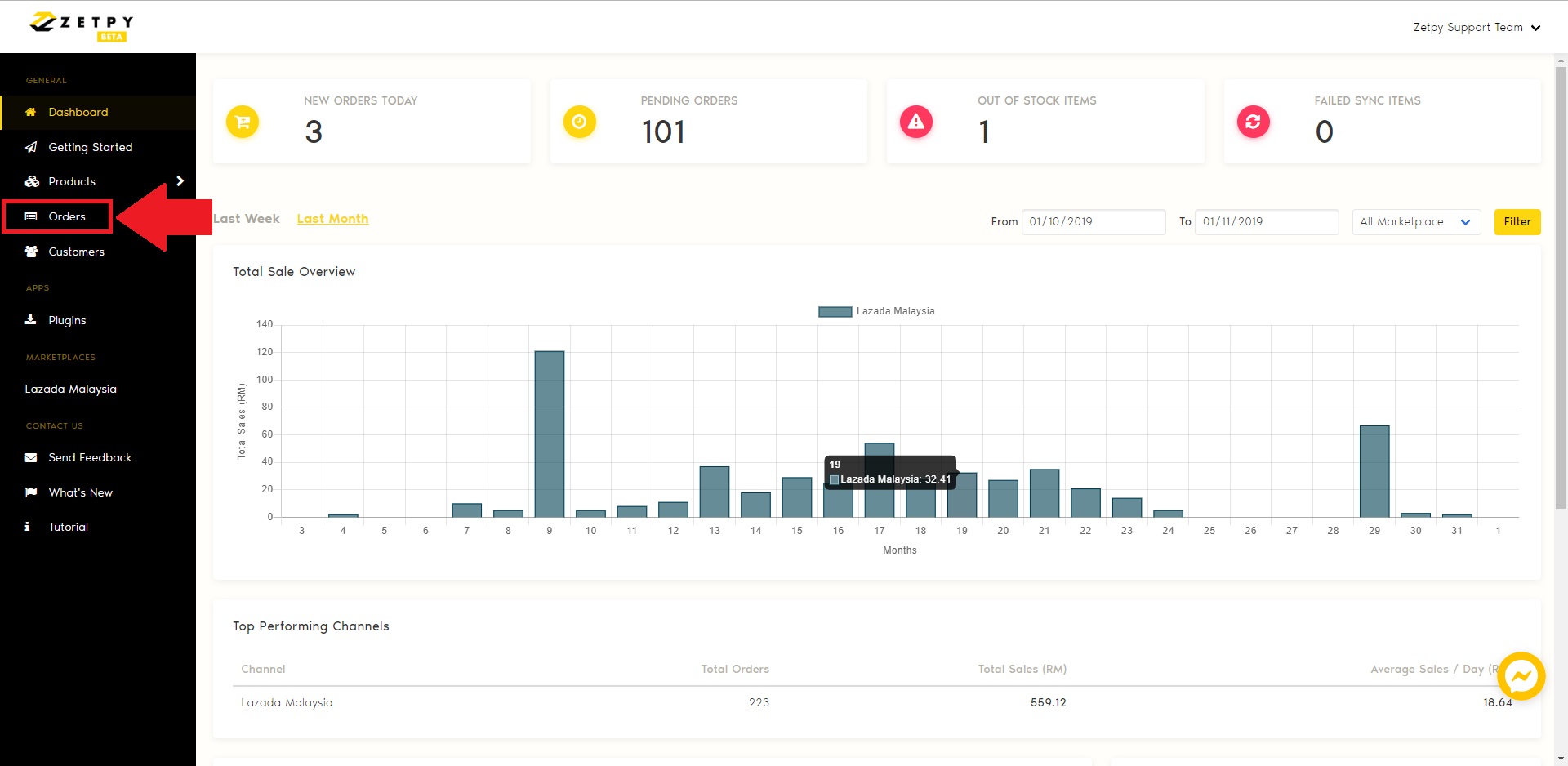Screen dimensions: 1568x766
Task: Open the All Marketplace dropdown
Action: (1416, 222)
